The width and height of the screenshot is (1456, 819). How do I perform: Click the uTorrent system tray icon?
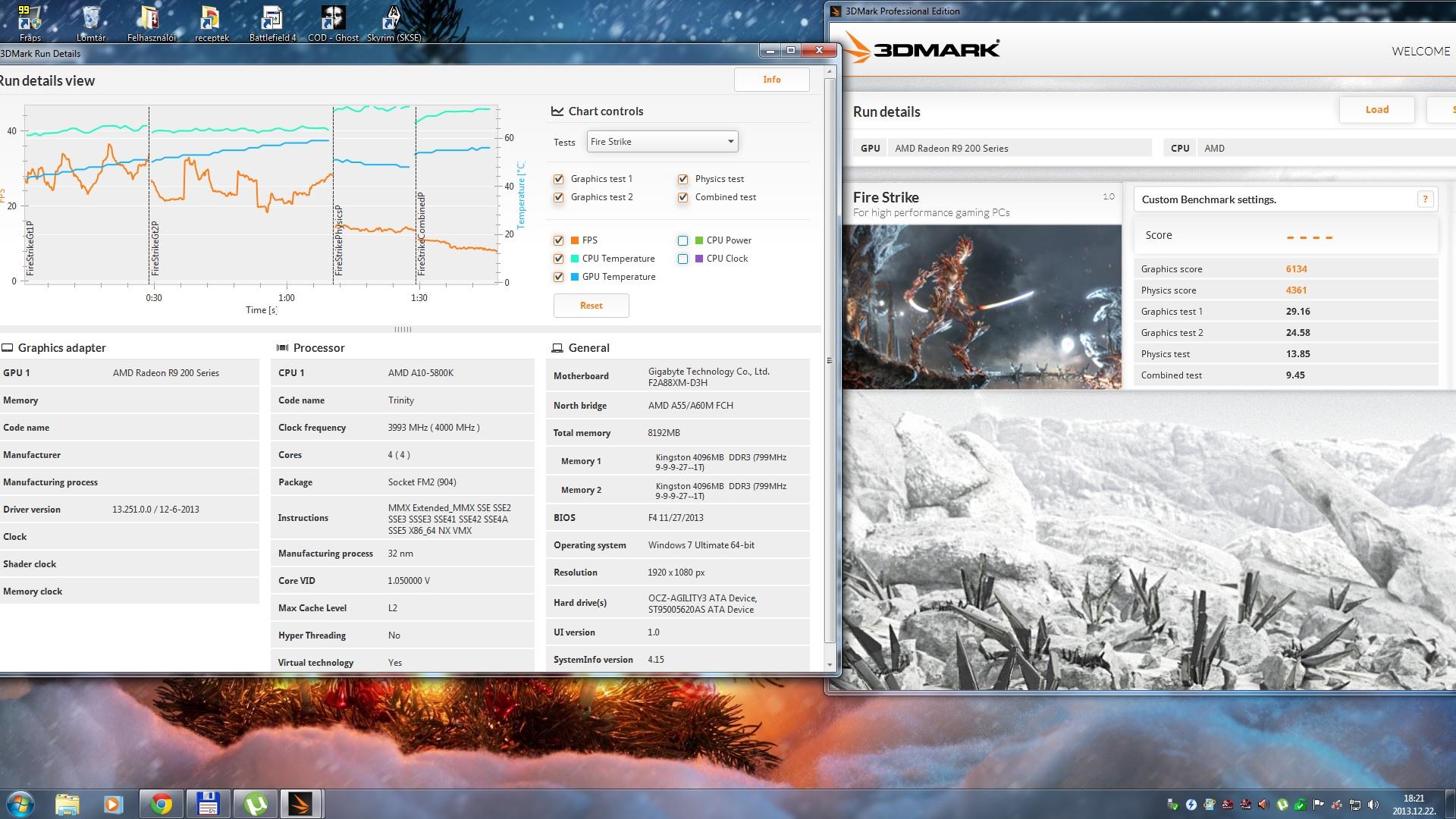(1282, 805)
